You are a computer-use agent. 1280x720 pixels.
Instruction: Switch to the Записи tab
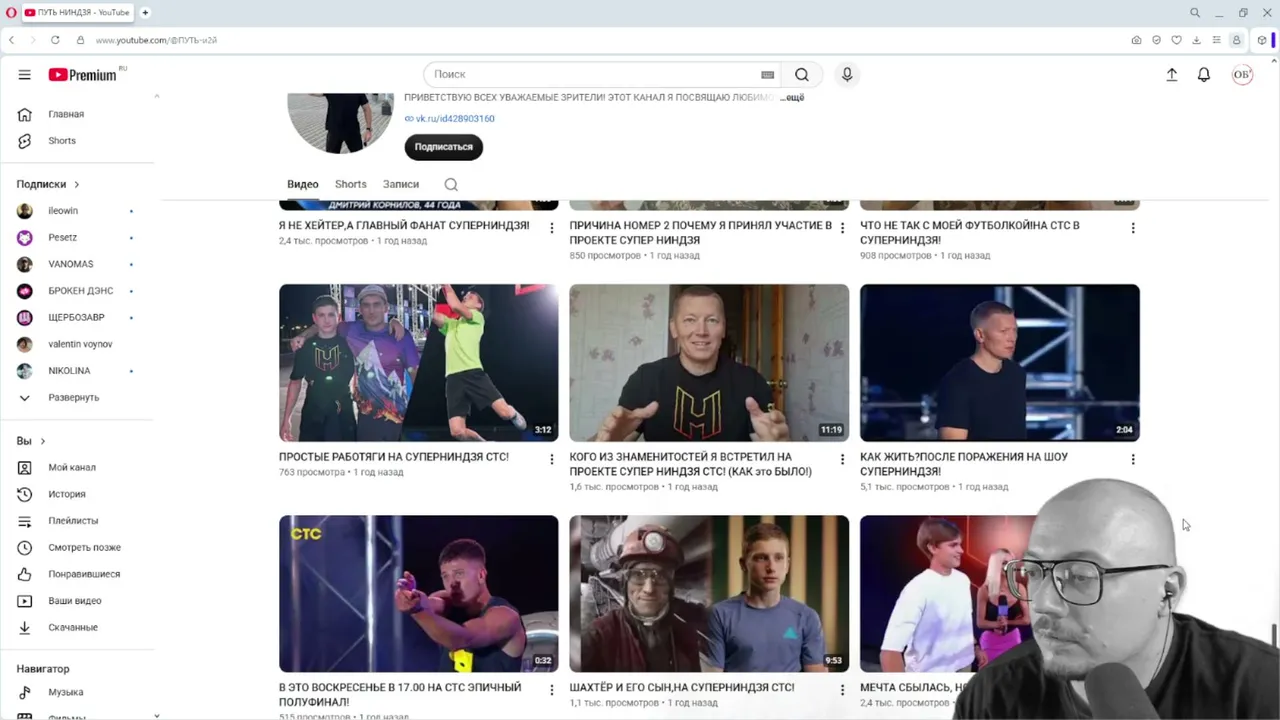(x=401, y=184)
